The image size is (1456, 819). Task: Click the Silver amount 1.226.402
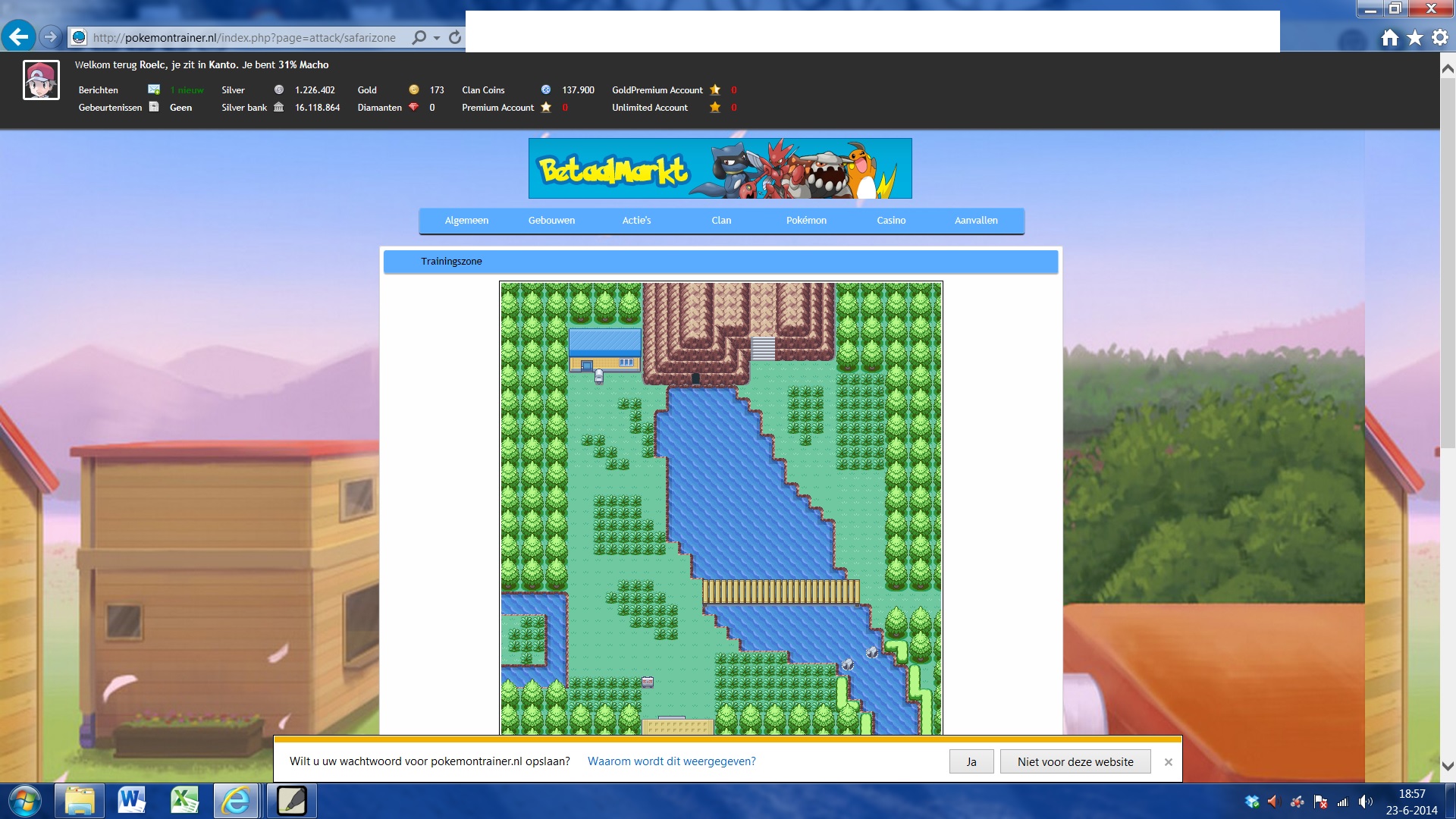[x=315, y=90]
